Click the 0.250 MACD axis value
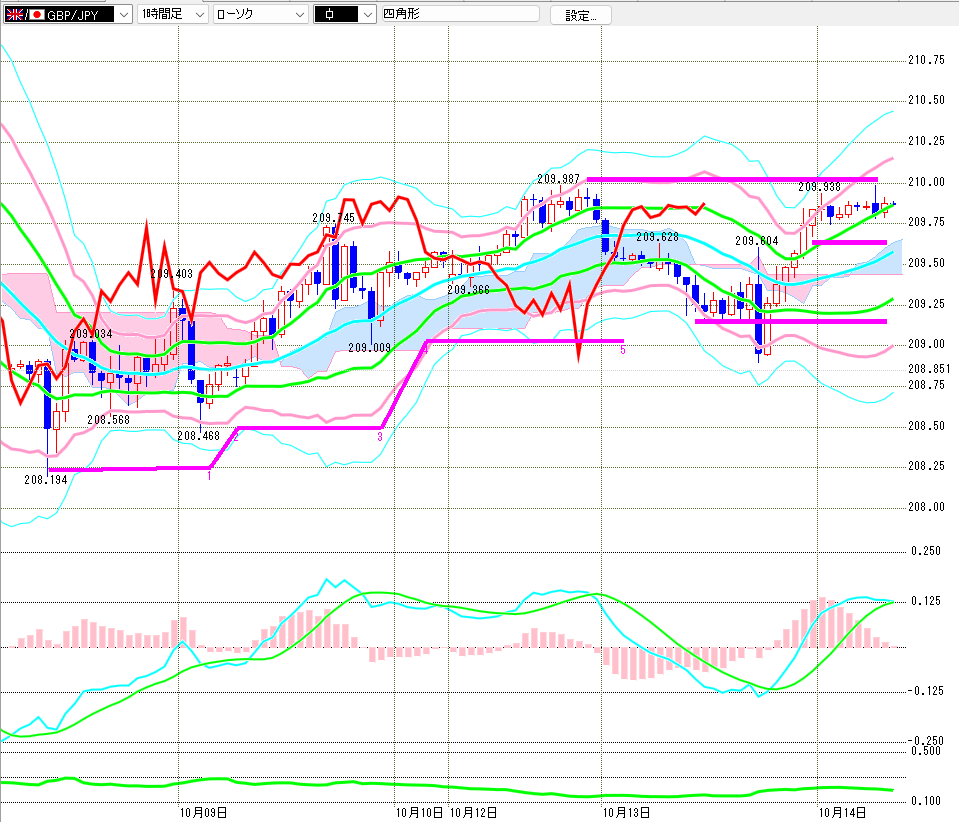 point(926,550)
